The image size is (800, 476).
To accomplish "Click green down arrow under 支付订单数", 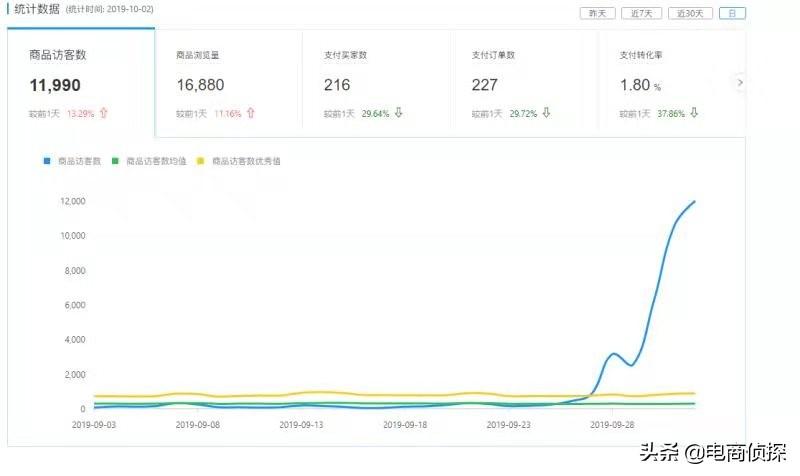I will pyautogui.click(x=545, y=113).
